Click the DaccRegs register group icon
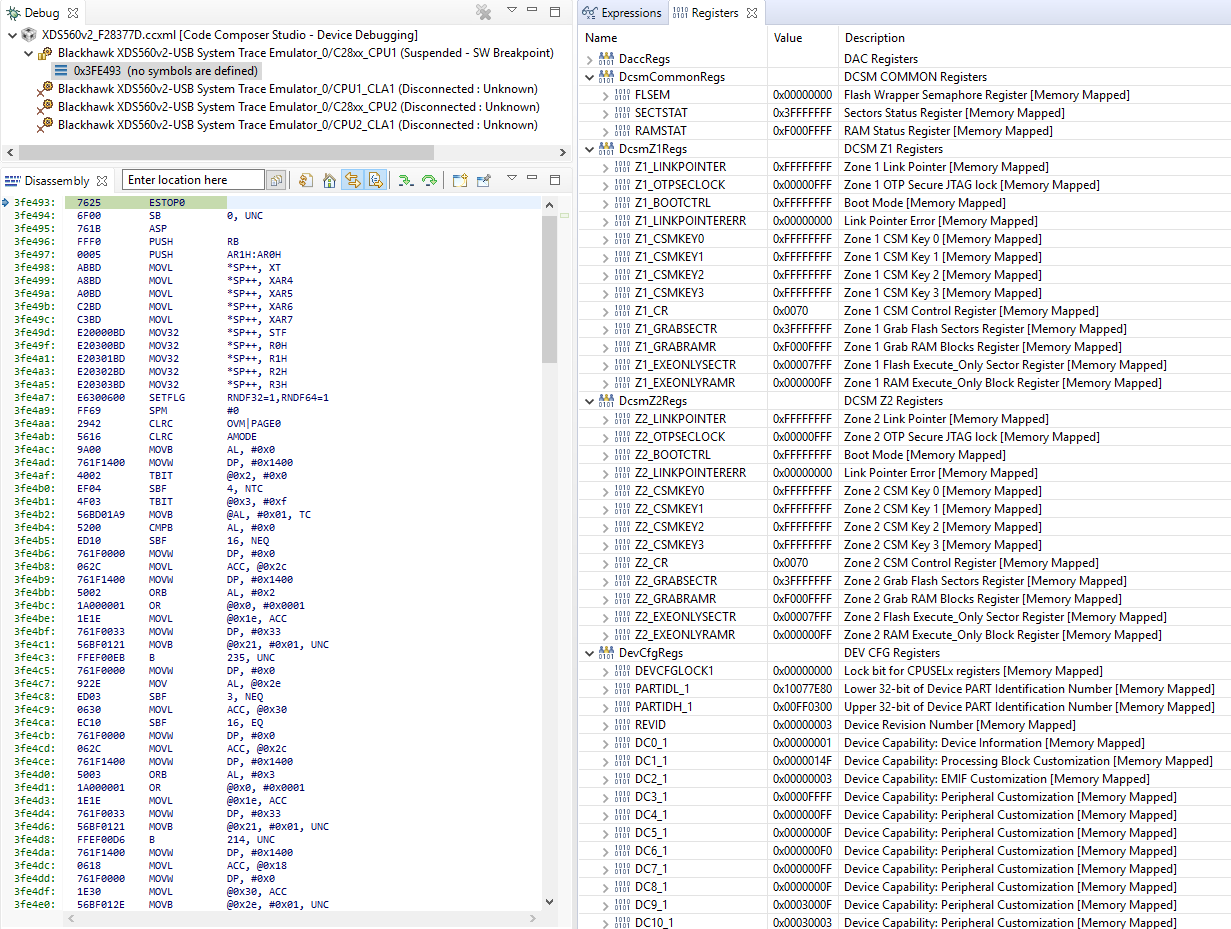This screenshot has width=1231, height=929. click(x=606, y=59)
